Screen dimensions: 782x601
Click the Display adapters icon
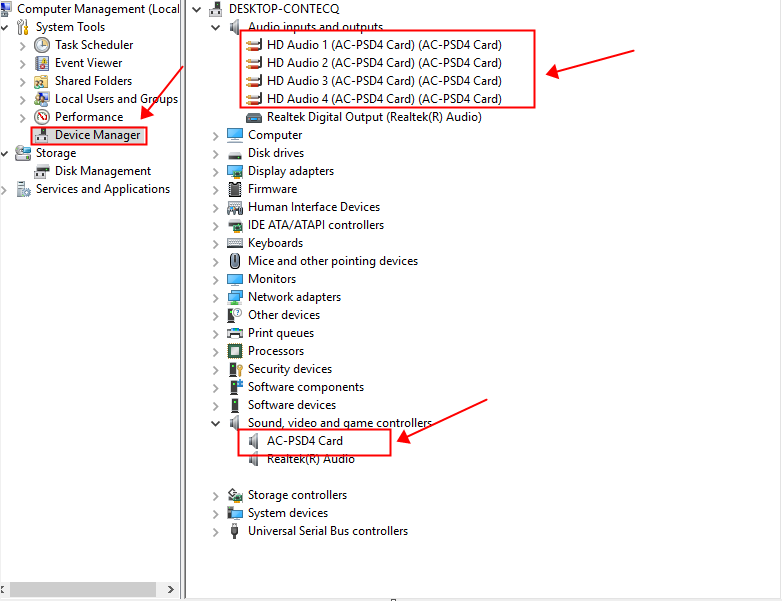click(x=235, y=171)
